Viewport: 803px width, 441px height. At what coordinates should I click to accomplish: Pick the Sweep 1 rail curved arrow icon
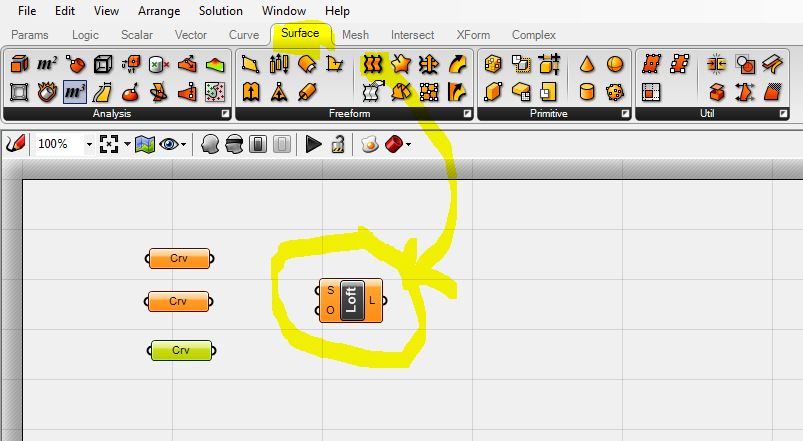coord(457,65)
